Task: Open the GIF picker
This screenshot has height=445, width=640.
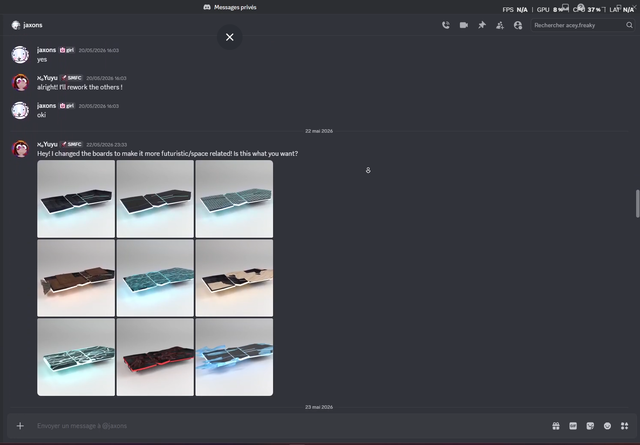Action: pos(573,426)
